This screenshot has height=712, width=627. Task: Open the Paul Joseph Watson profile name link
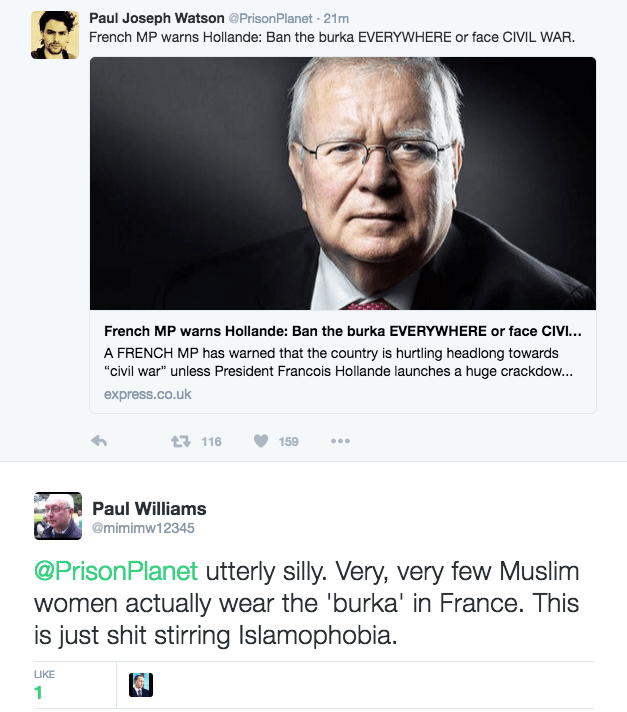(x=156, y=18)
